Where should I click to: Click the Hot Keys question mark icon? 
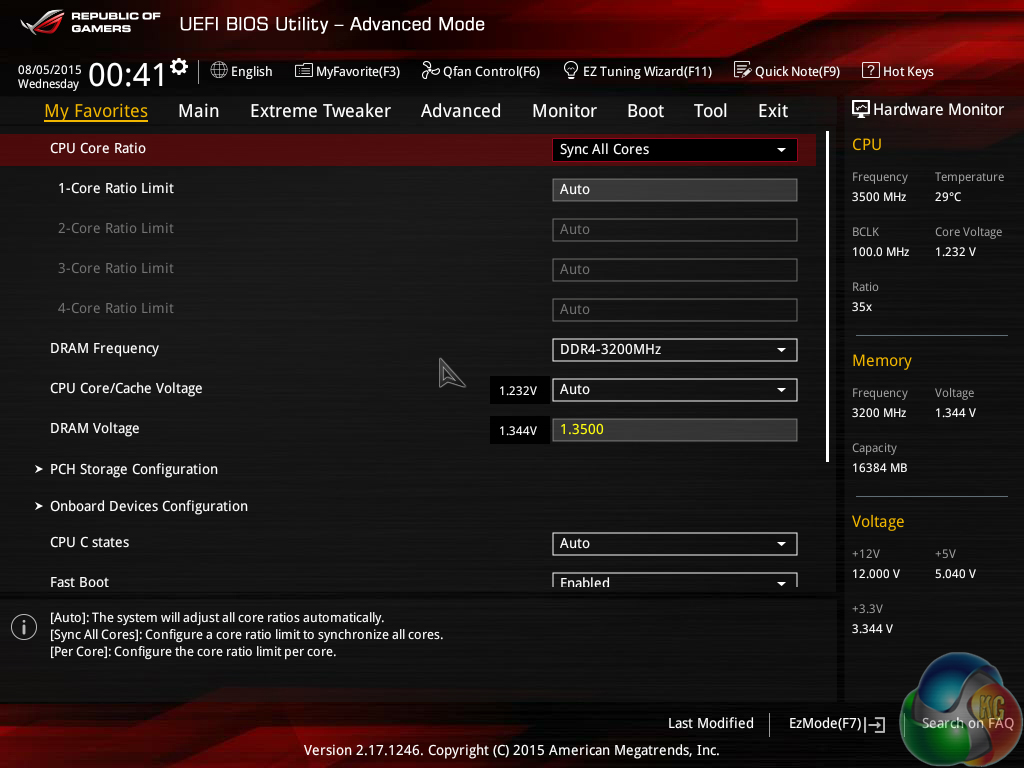click(x=871, y=71)
